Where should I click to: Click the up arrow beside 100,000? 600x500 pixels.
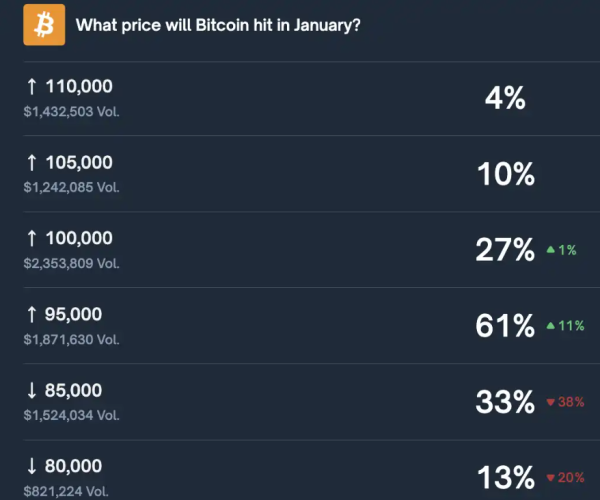(30, 239)
